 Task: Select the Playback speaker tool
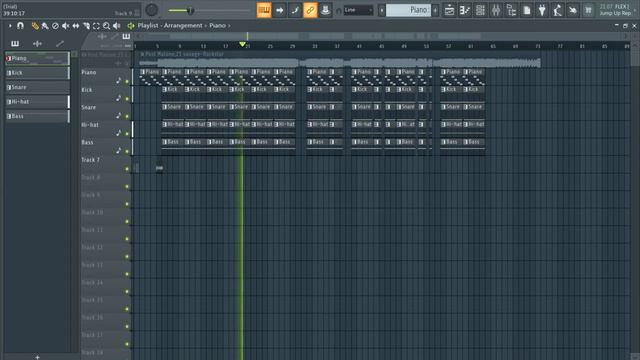pos(116,26)
